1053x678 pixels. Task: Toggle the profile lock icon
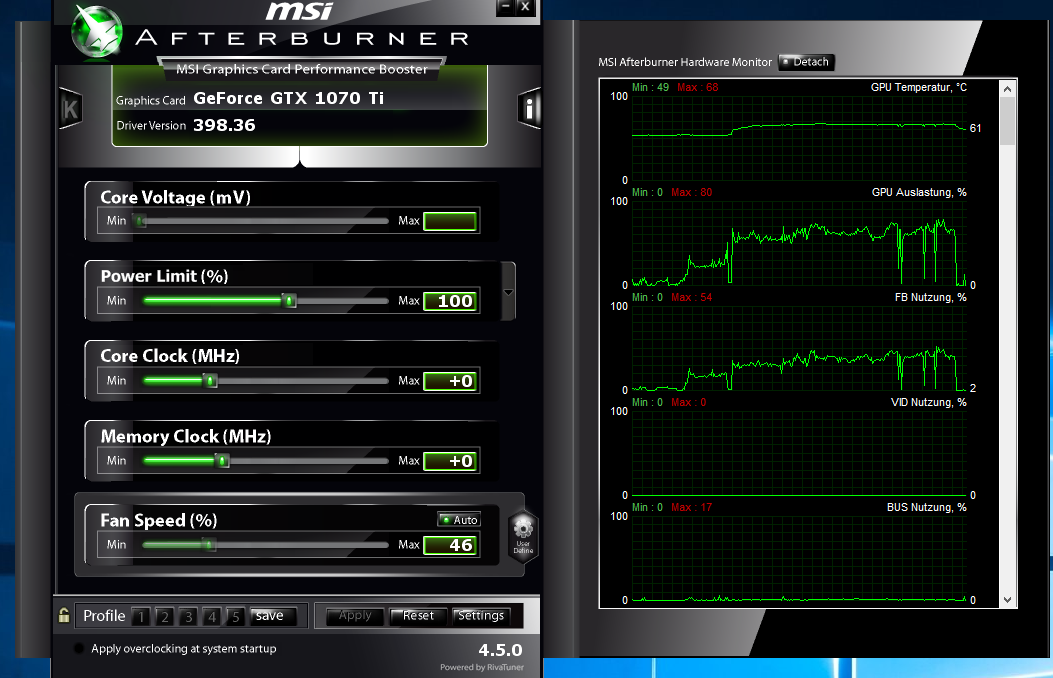click(x=64, y=615)
